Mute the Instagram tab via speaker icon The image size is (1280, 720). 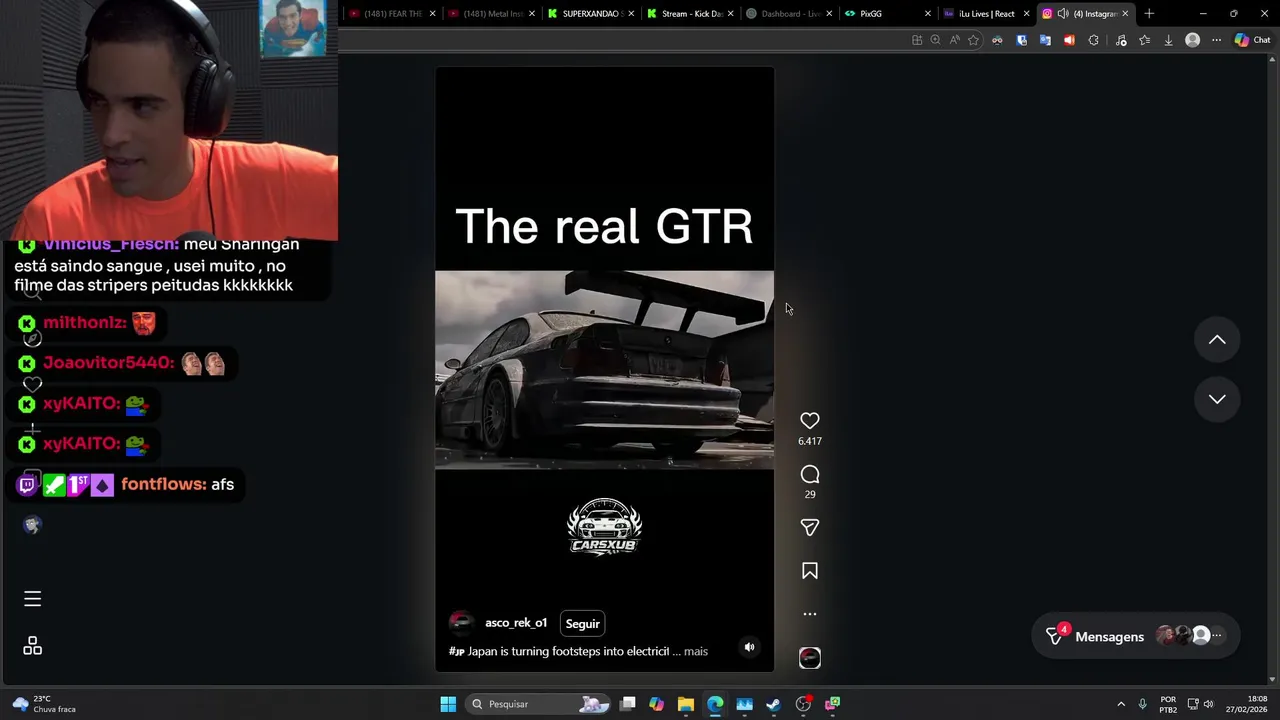(x=1063, y=14)
